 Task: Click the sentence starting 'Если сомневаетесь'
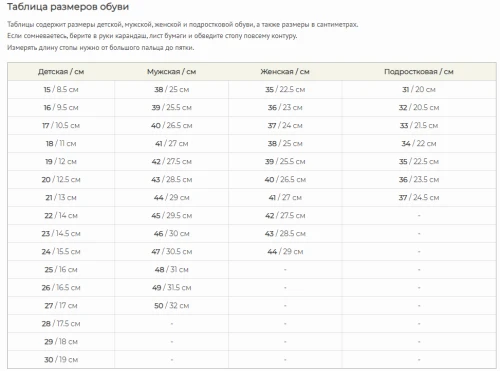click(x=152, y=36)
